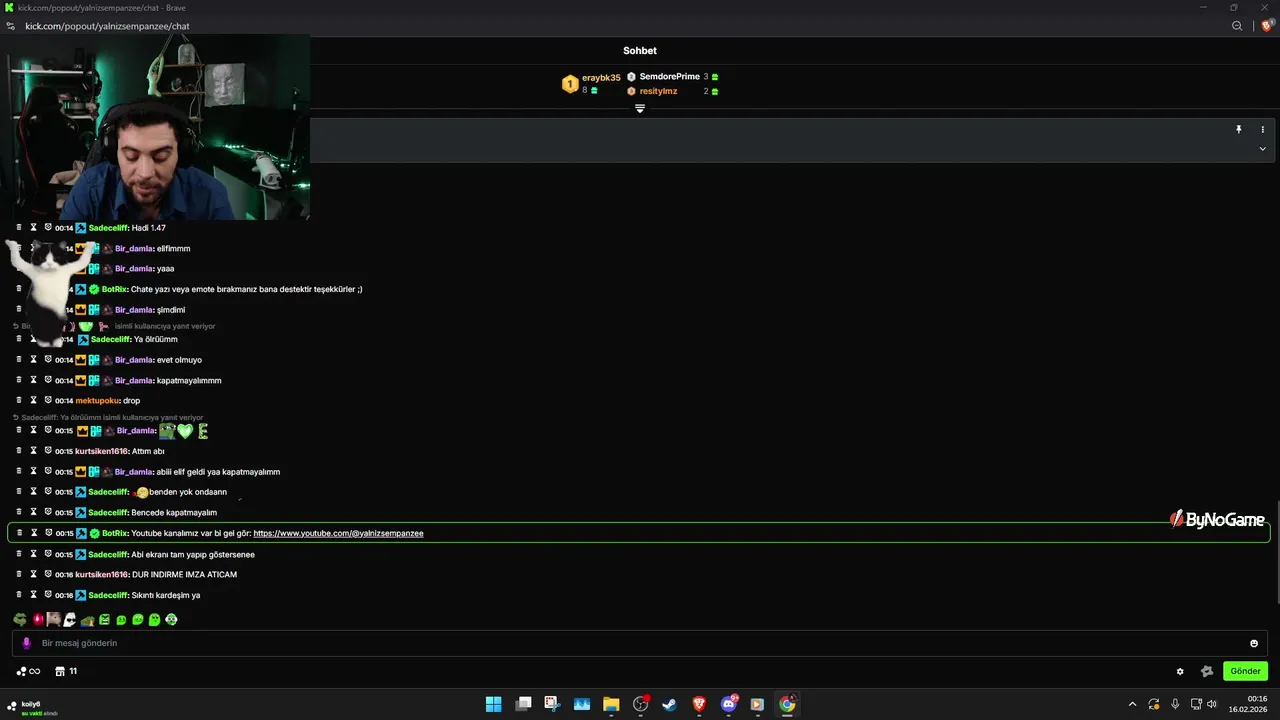Open username kurtsiken1616 on 'Attım abı'
This screenshot has height=720, width=1280.
[x=101, y=451]
